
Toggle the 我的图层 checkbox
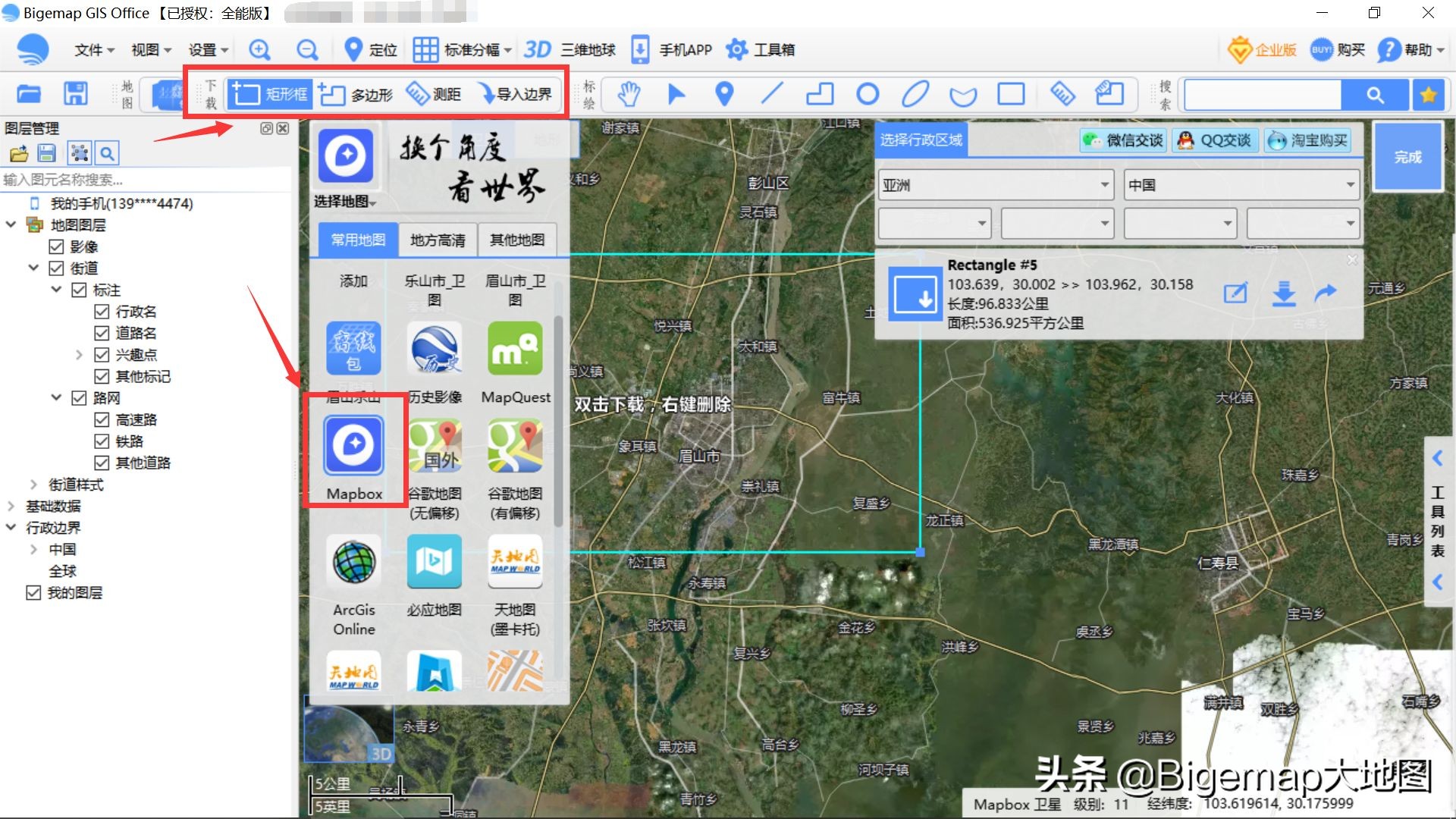click(33, 593)
